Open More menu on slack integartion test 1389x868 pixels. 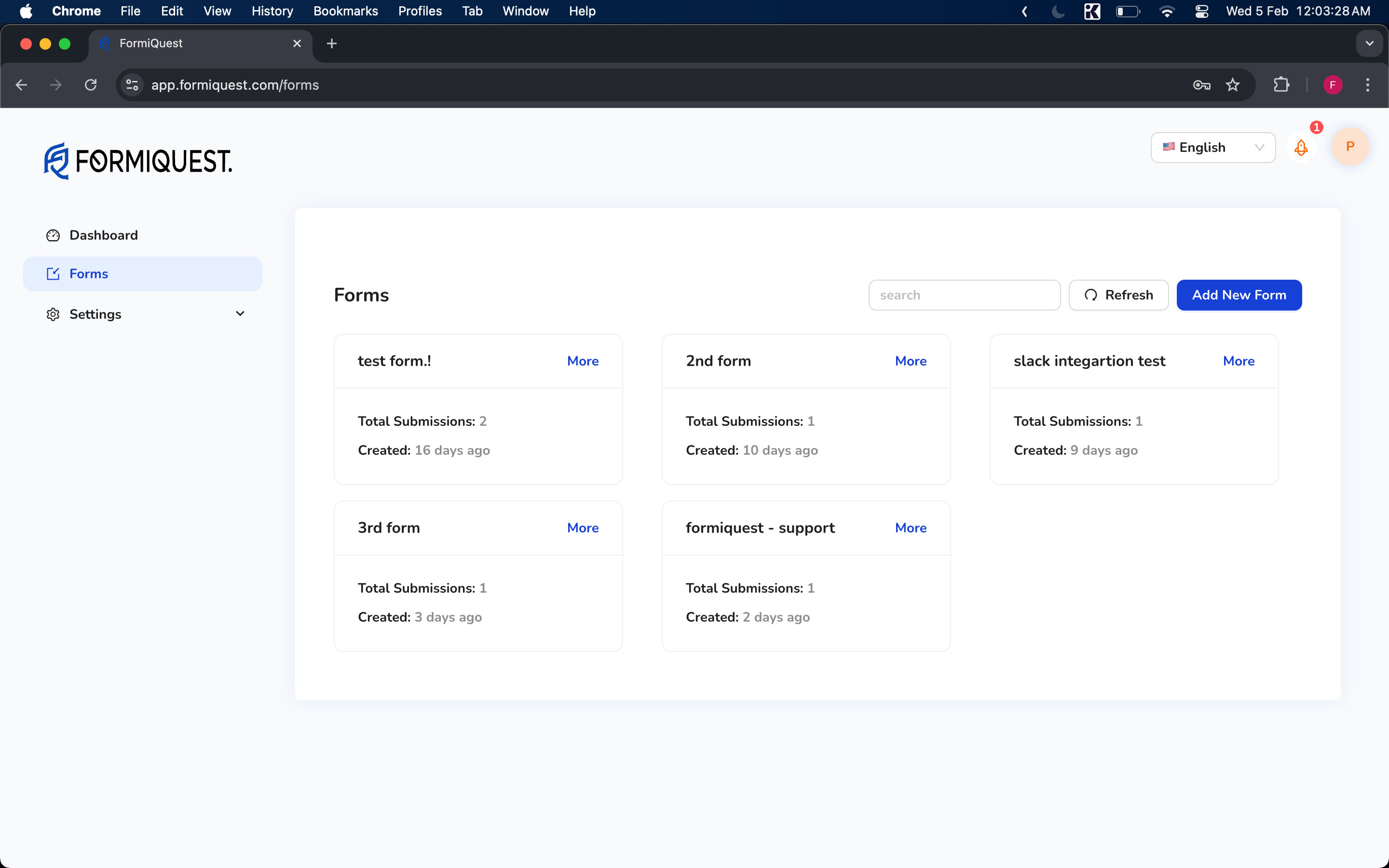[x=1239, y=361]
